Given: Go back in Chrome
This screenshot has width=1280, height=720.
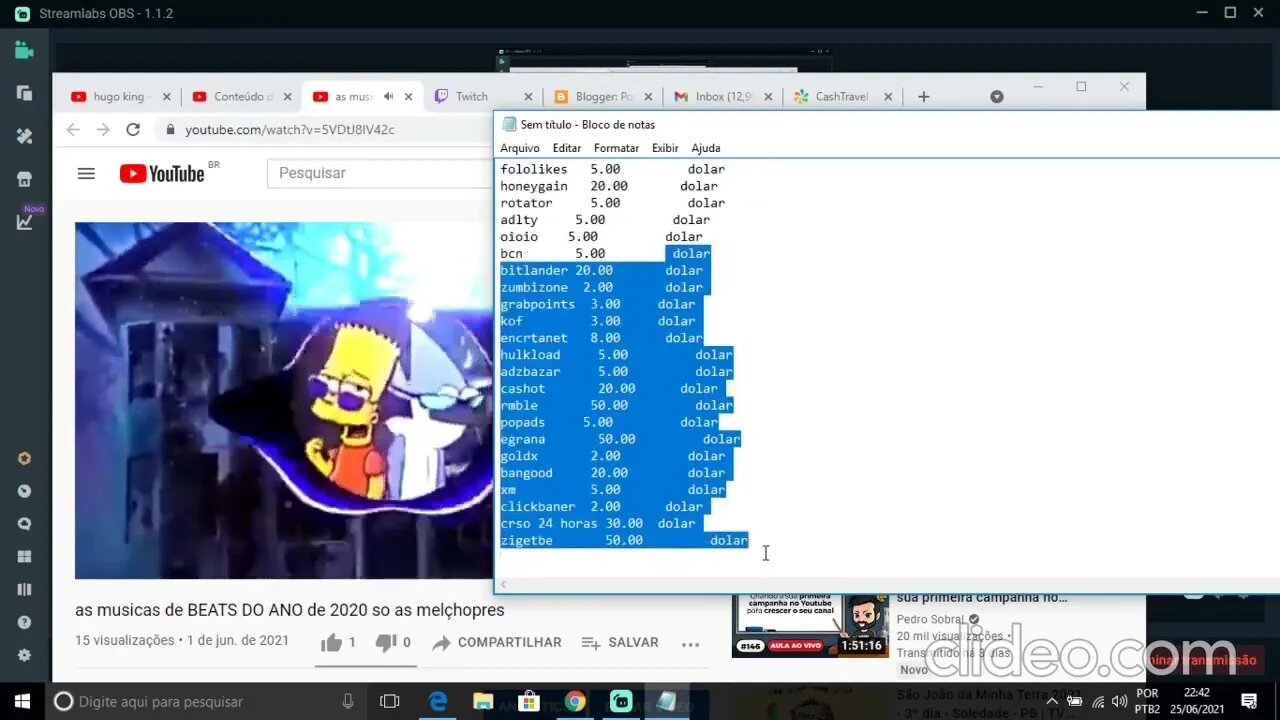Looking at the screenshot, I should (73, 130).
